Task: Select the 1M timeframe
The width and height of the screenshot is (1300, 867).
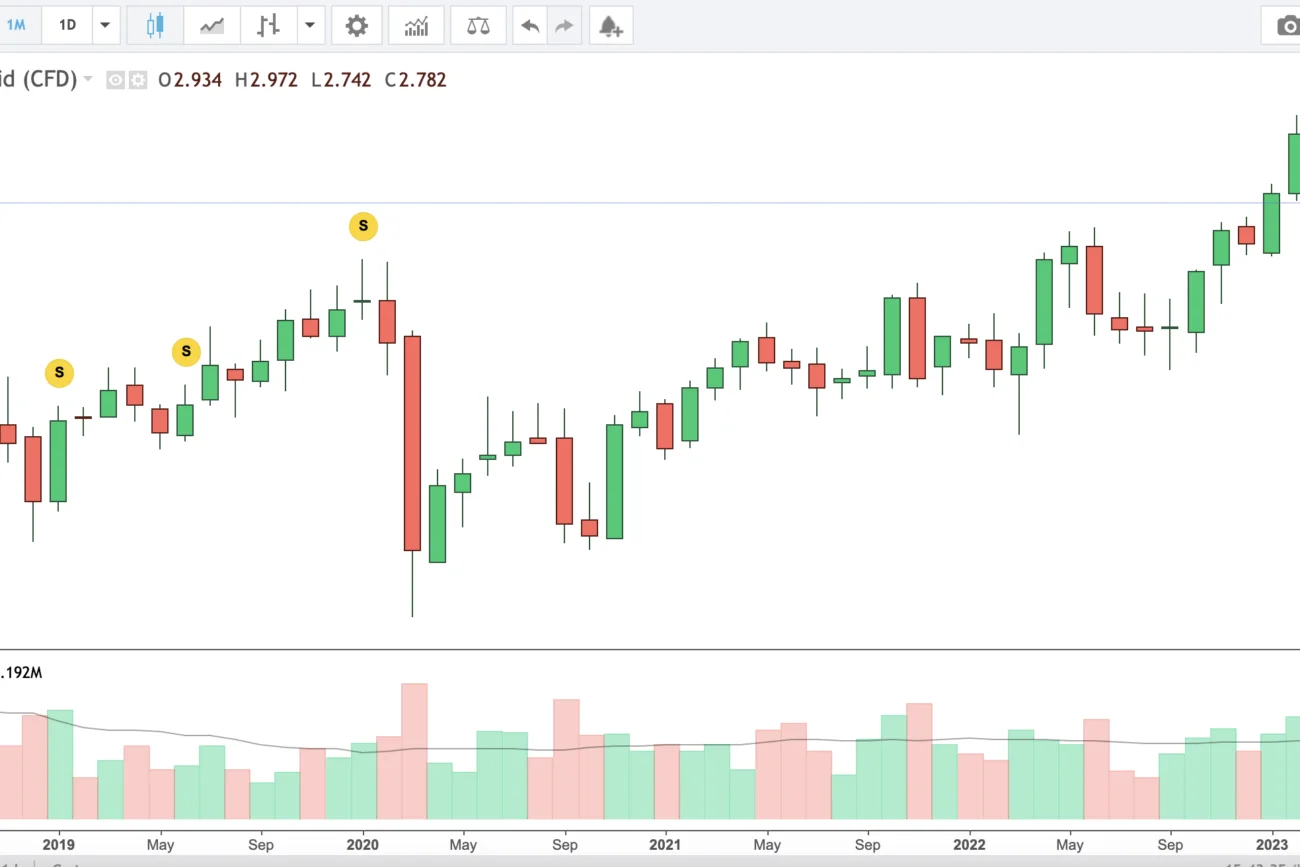Action: point(17,26)
